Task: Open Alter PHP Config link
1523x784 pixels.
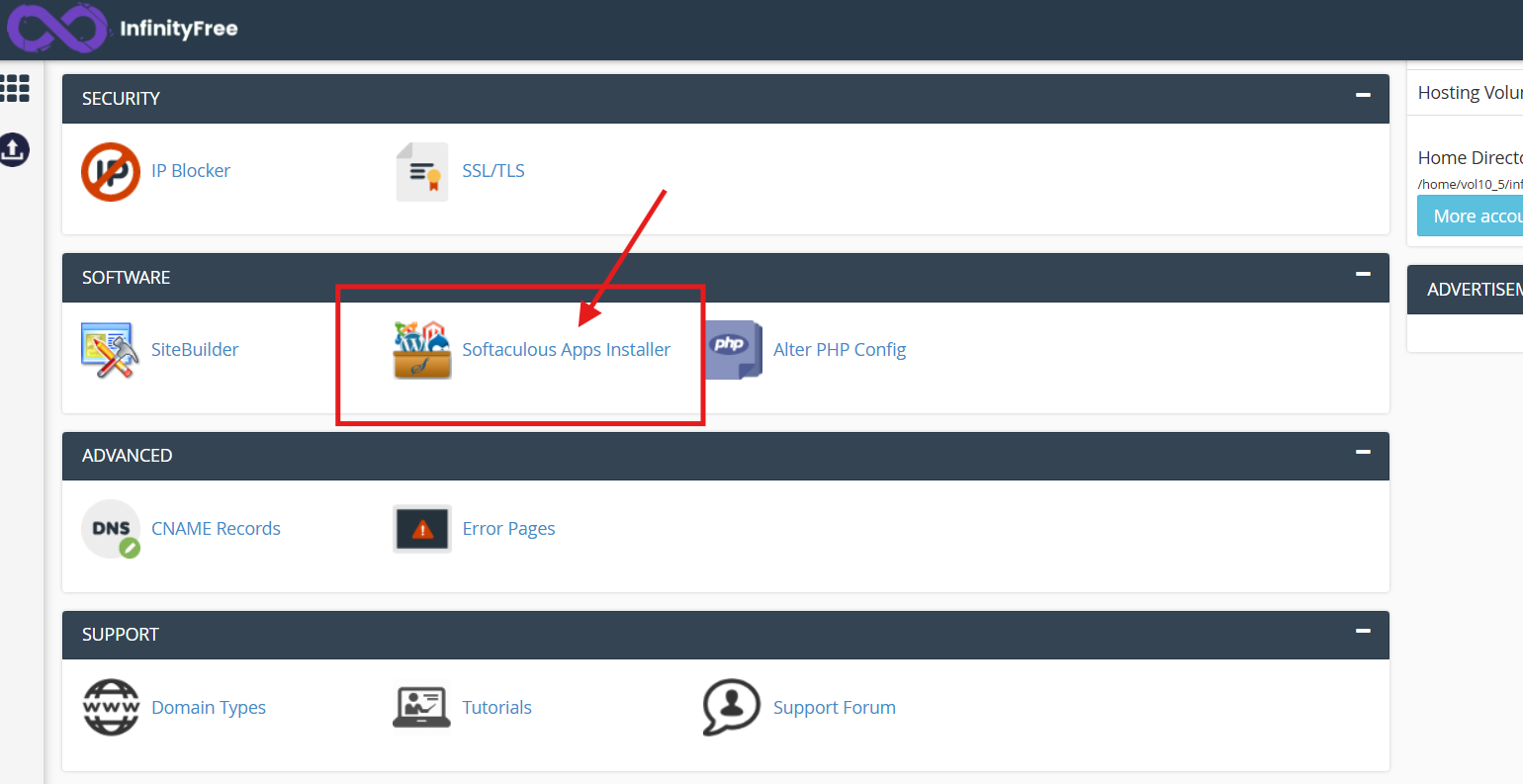Action: point(840,350)
